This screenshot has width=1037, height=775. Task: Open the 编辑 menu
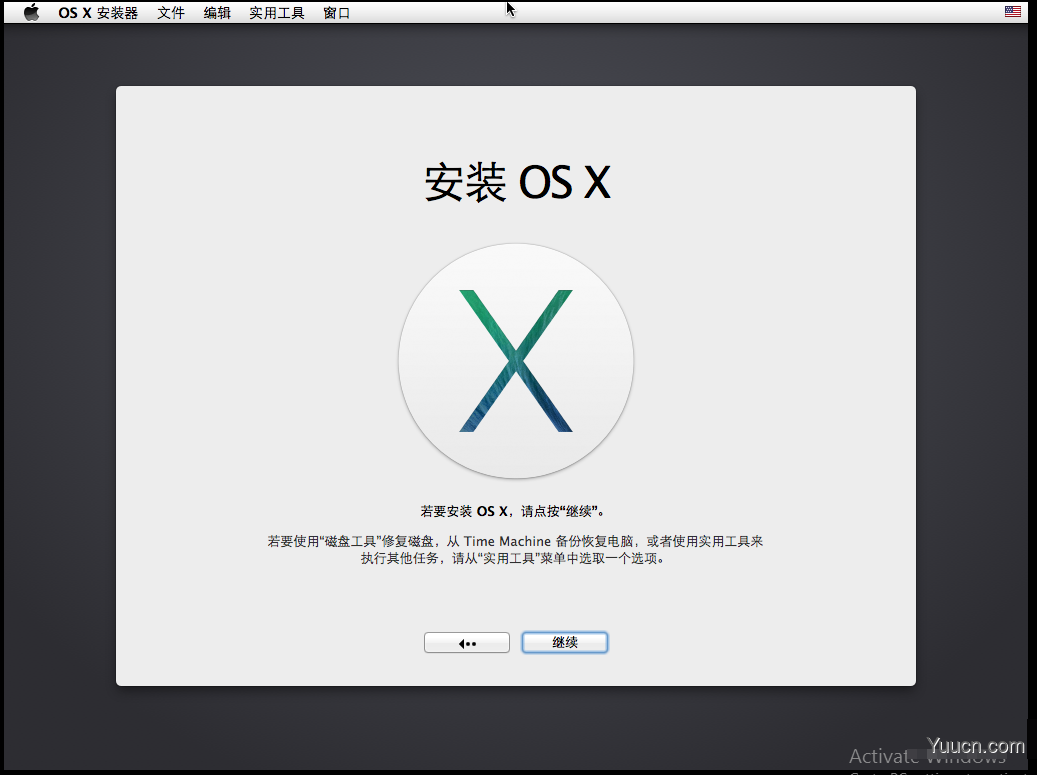pos(217,13)
